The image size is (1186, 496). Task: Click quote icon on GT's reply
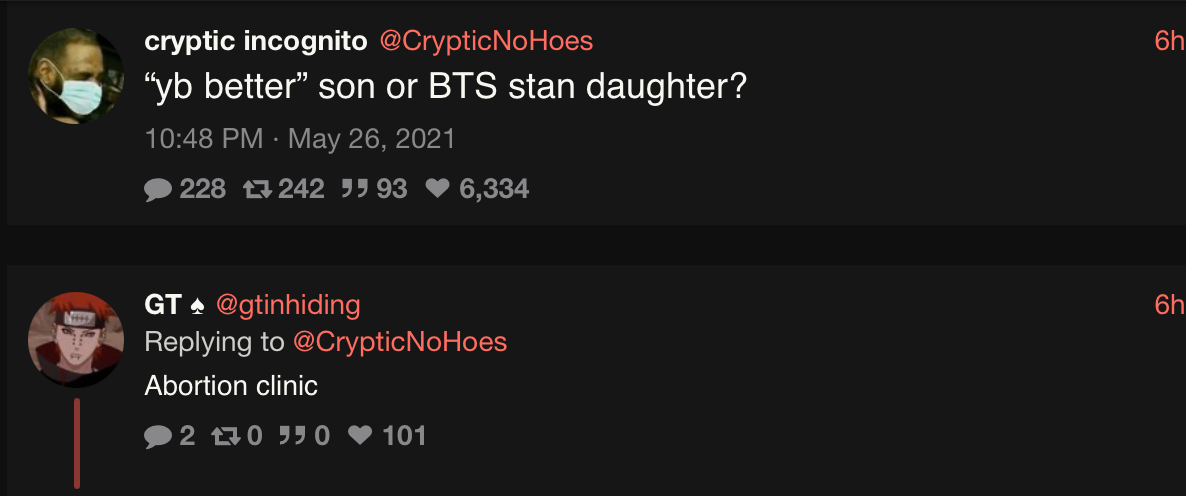292,436
